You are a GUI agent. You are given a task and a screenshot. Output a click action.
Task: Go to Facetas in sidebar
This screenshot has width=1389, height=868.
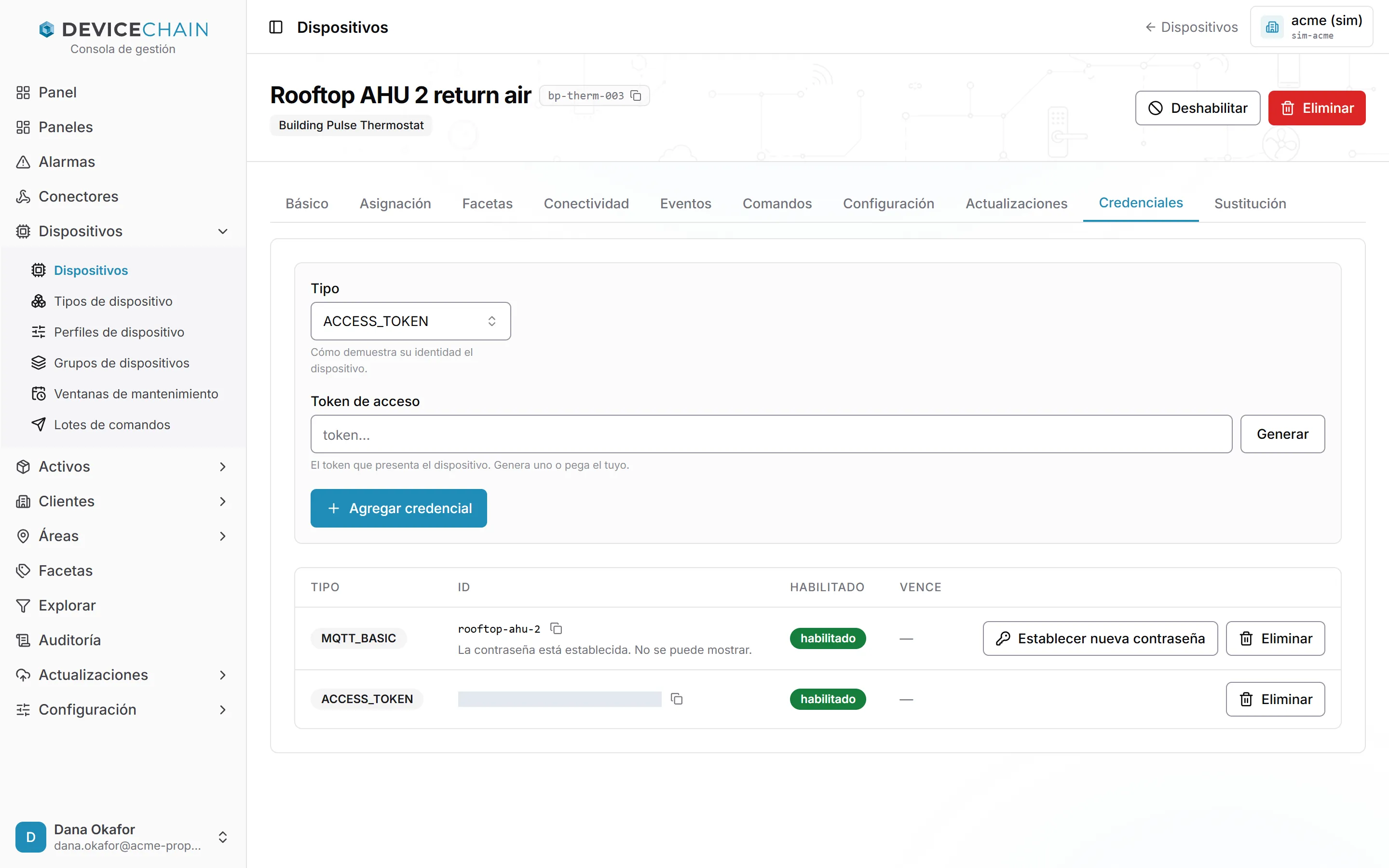tap(123, 570)
